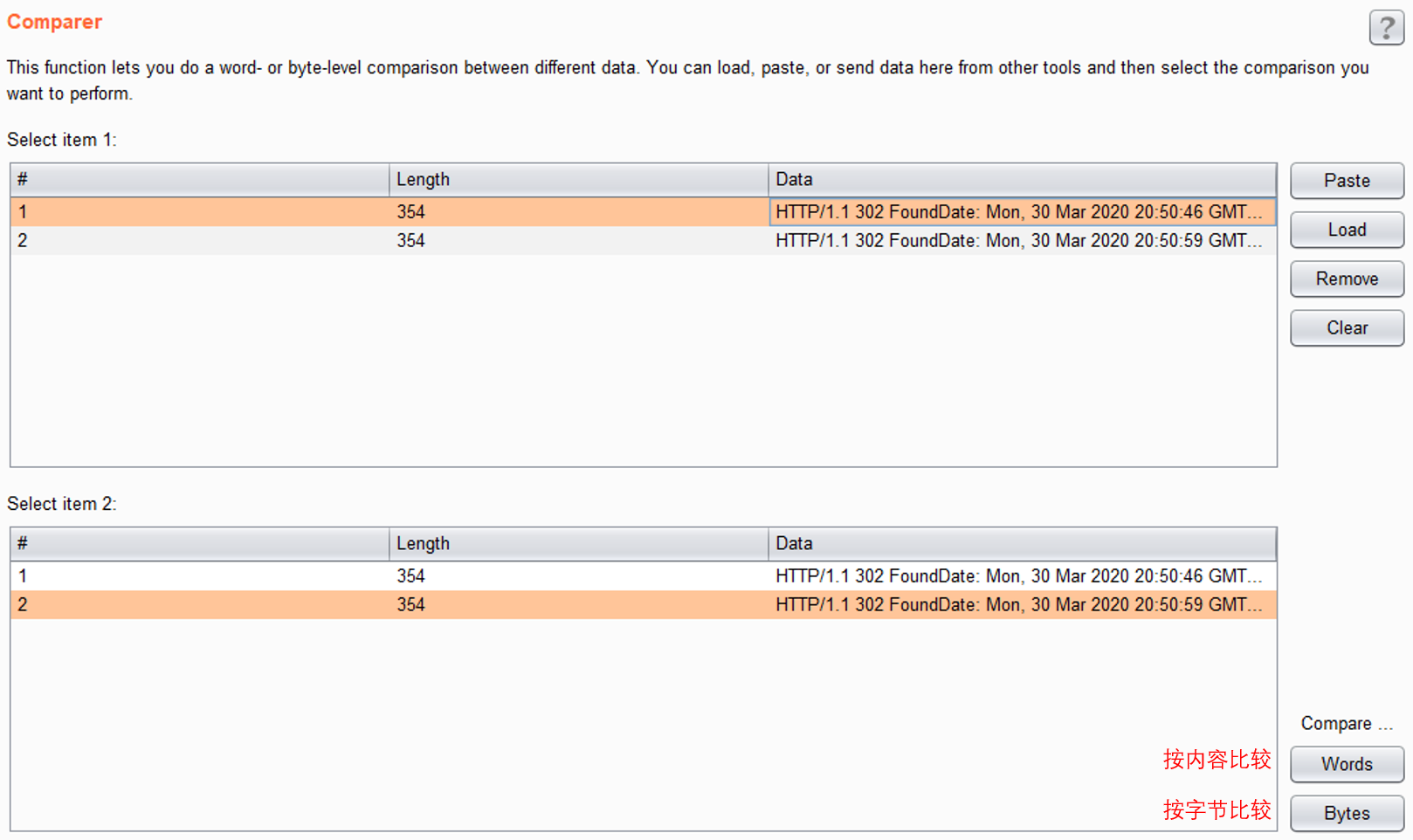This screenshot has width=1413, height=840.
Task: Sort item 2 table by Length column
Action: [577, 544]
